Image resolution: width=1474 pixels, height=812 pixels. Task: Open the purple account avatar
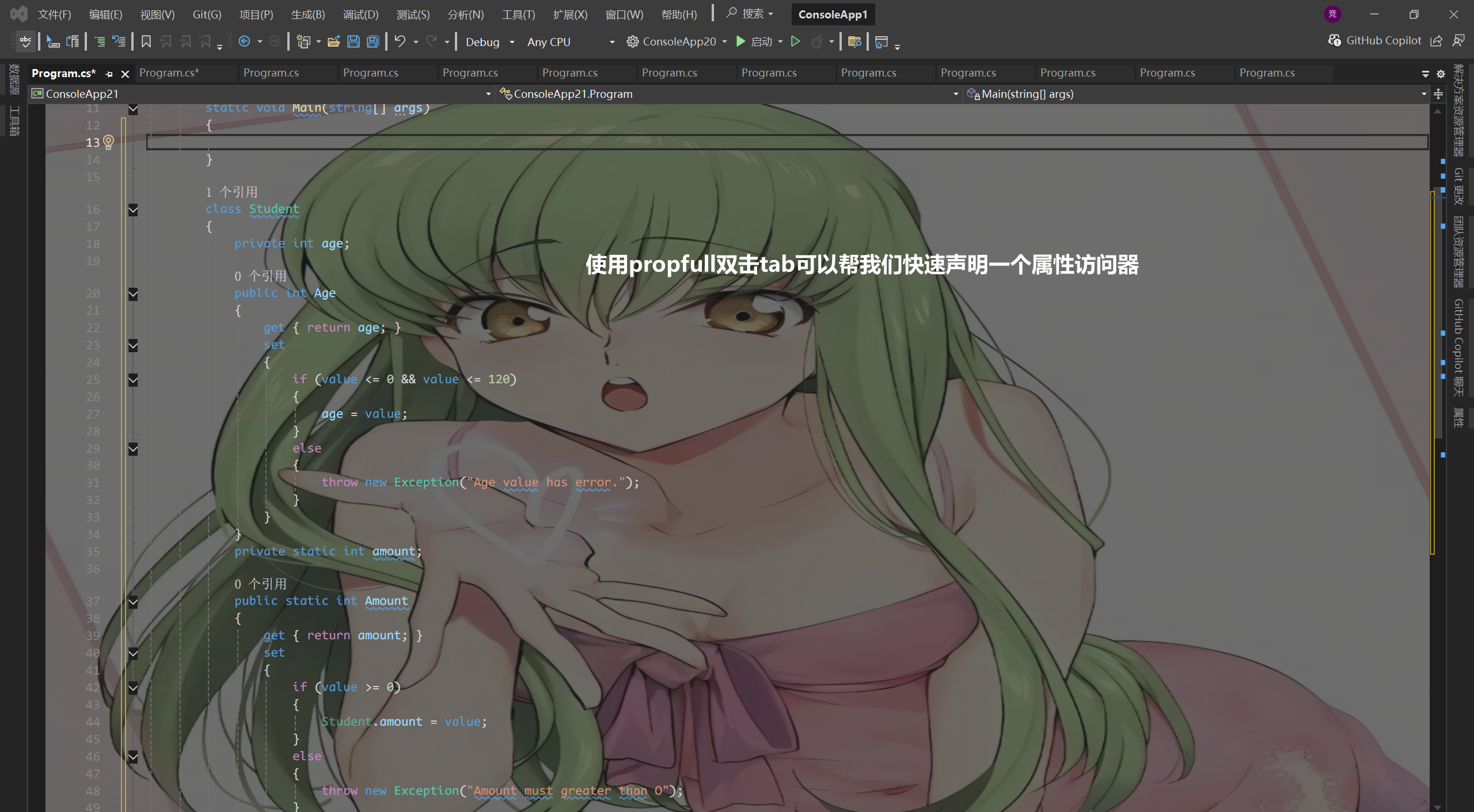[1332, 14]
